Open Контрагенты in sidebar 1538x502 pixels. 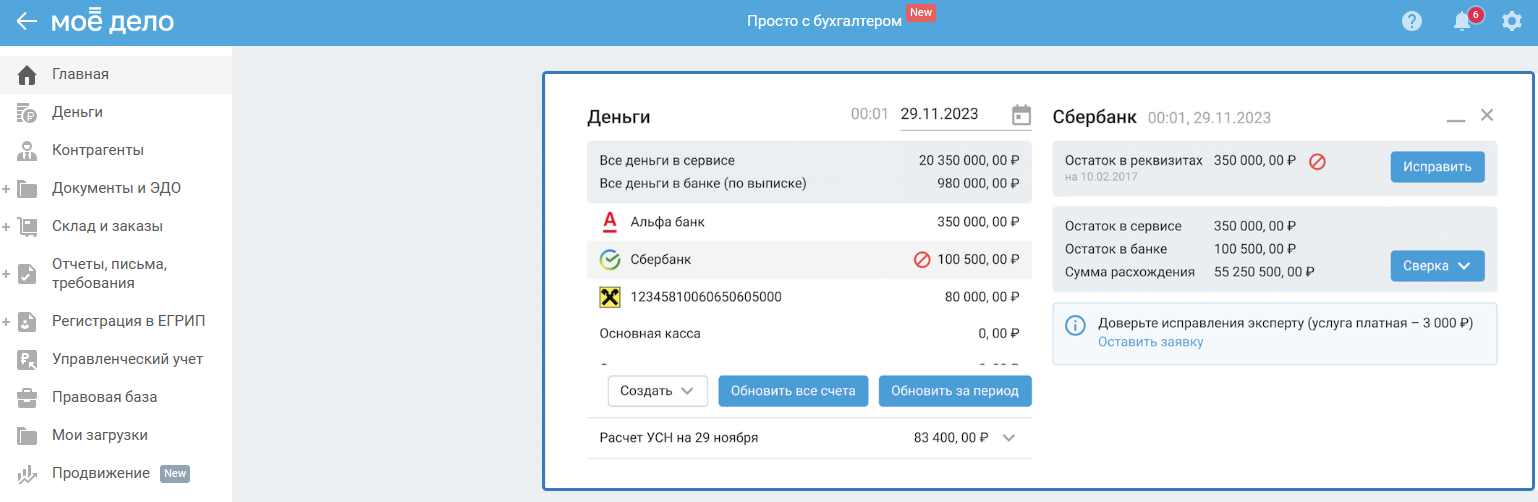point(116,150)
